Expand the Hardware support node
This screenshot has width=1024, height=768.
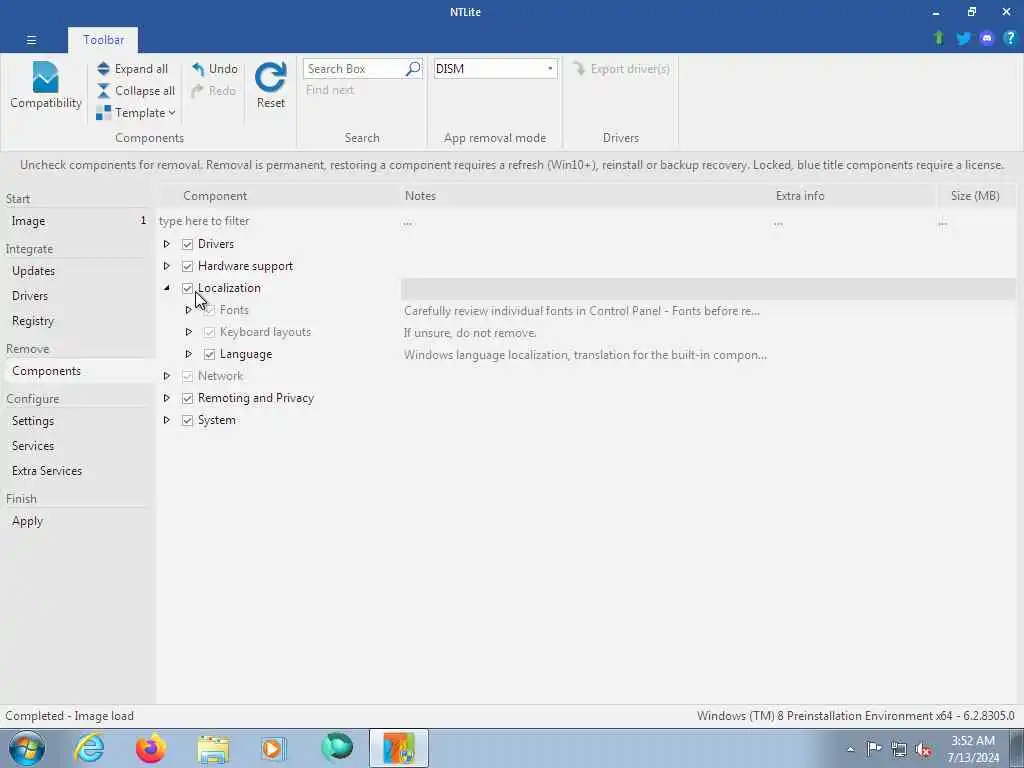167,266
